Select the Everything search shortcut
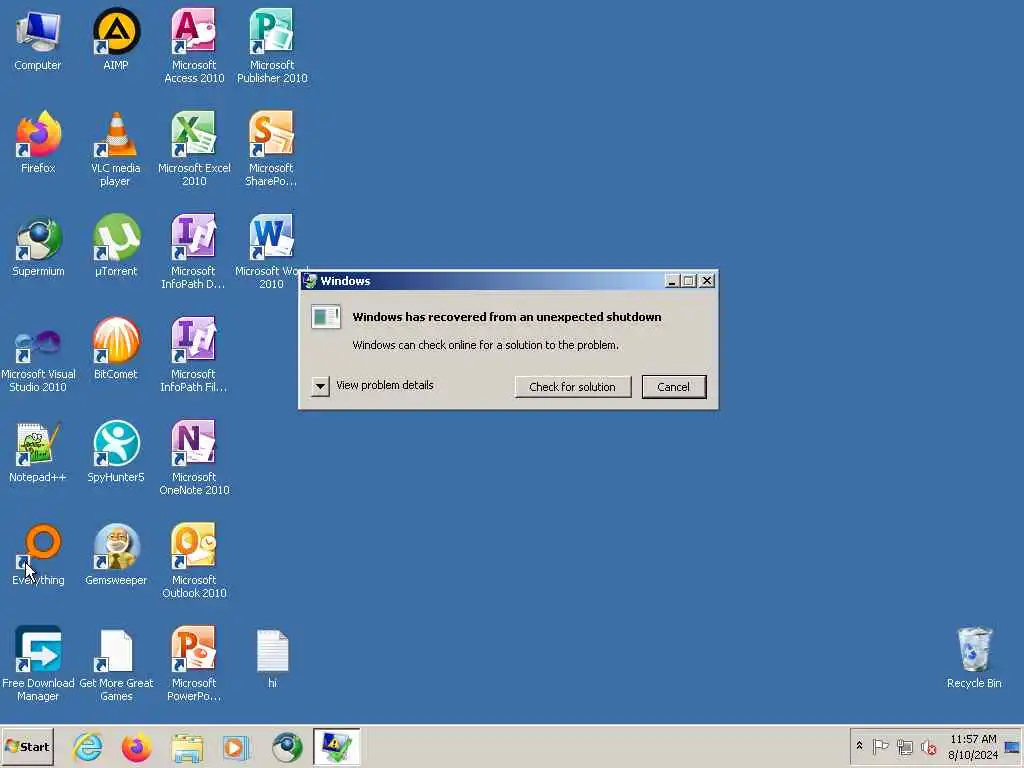 pos(38,555)
